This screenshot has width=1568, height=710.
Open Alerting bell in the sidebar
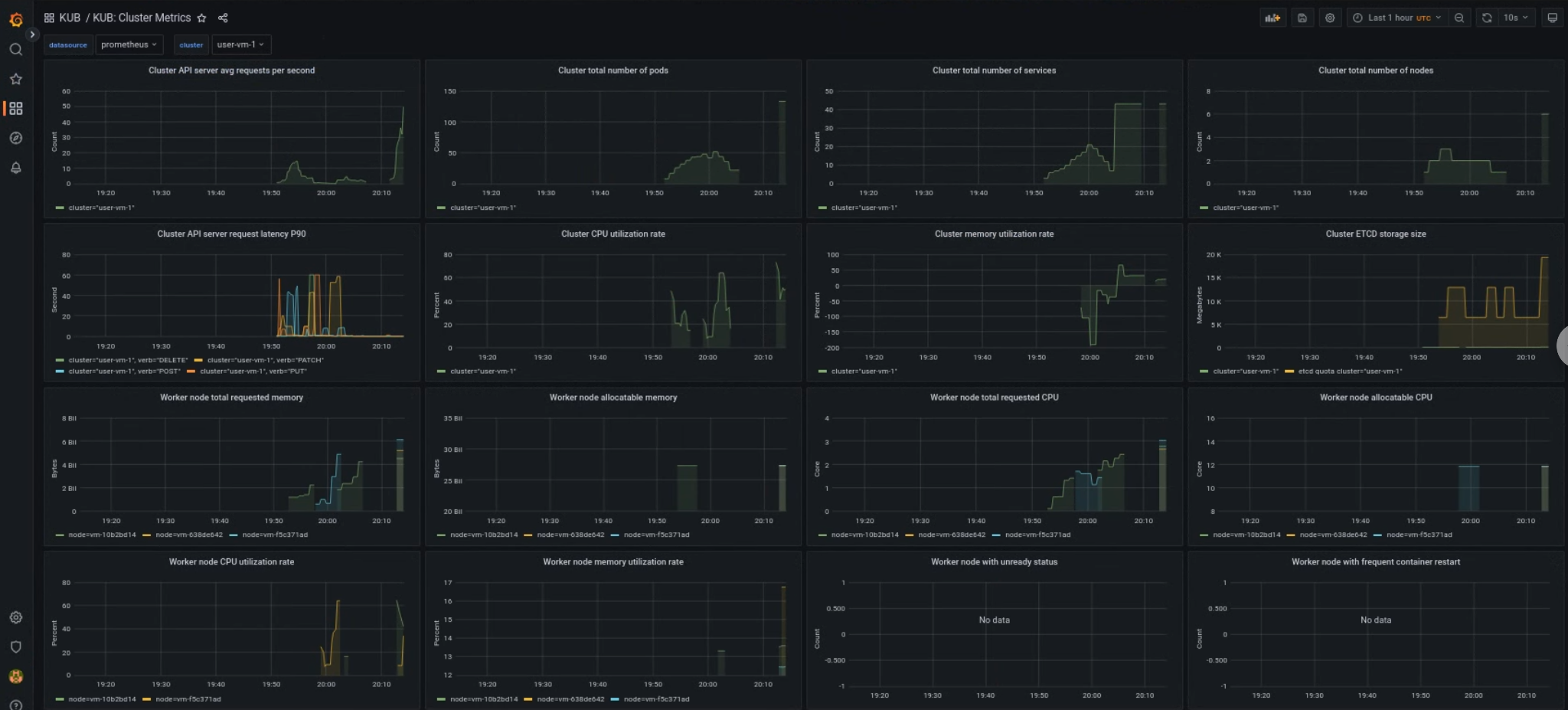tap(16, 169)
